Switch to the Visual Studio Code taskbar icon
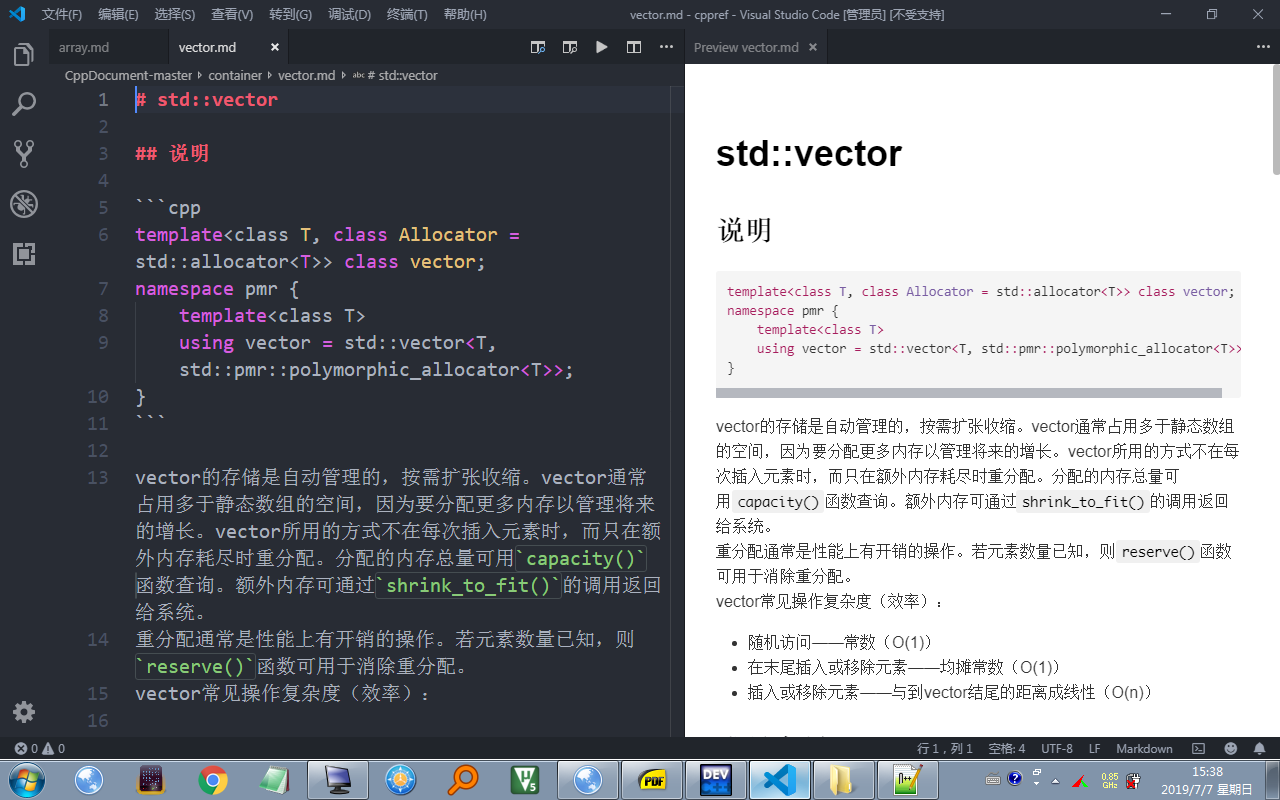The width and height of the screenshot is (1280, 800). [x=779, y=779]
